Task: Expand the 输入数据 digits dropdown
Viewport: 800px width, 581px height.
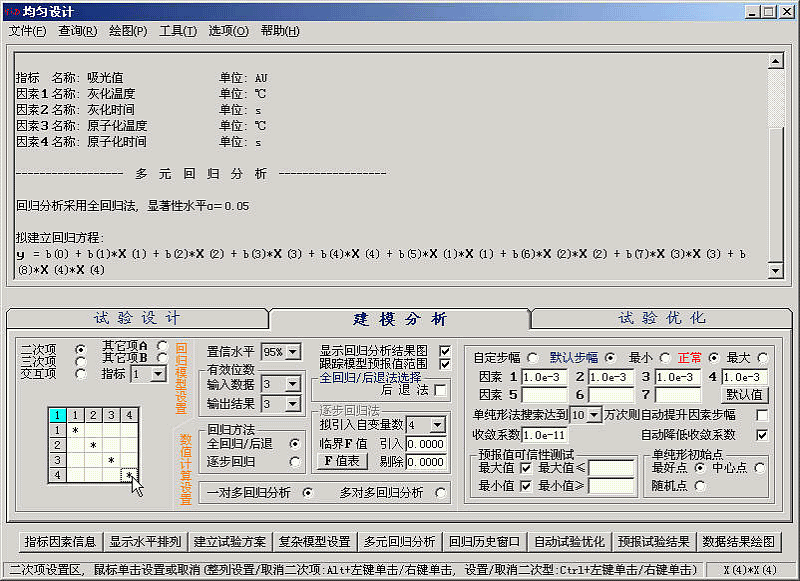Action: coord(293,384)
